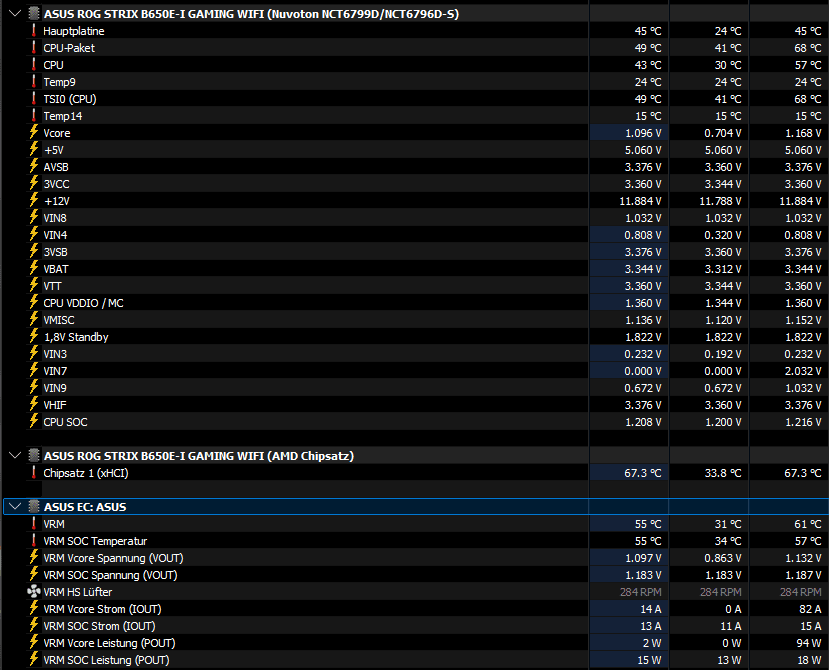829x670 pixels.
Task: Select the VRM Vcore Spannung (VOUT) label
Action: tap(113, 558)
